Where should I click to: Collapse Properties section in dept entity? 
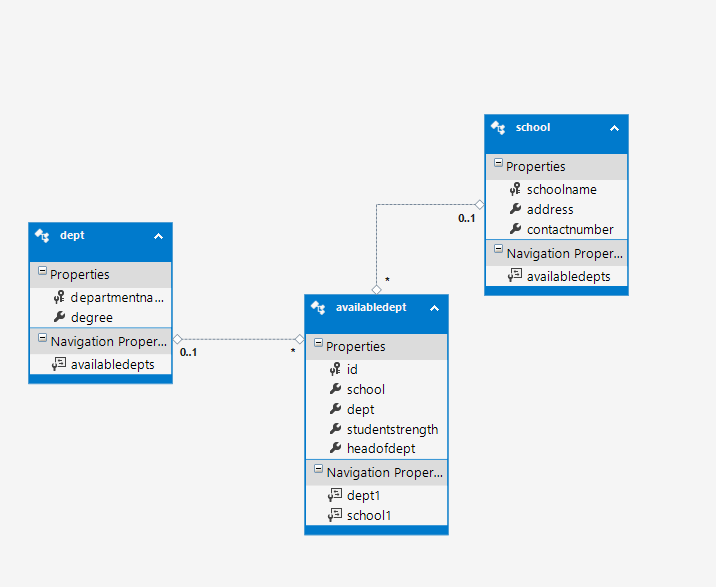[x=42, y=271]
